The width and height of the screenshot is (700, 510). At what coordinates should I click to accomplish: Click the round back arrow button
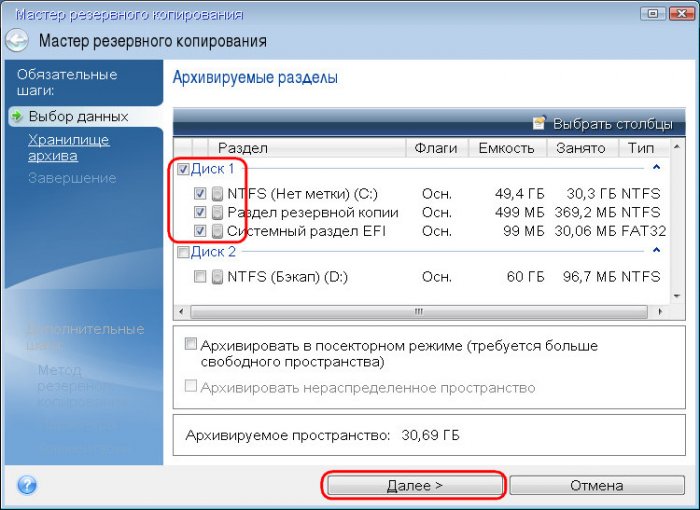point(17,41)
